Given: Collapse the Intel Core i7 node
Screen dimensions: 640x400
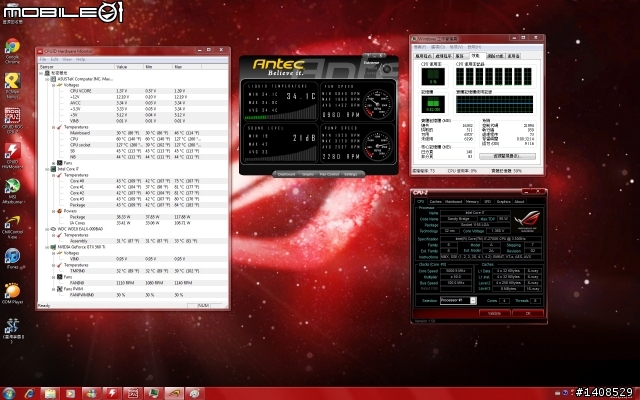Looking at the screenshot, I should (x=47, y=169).
